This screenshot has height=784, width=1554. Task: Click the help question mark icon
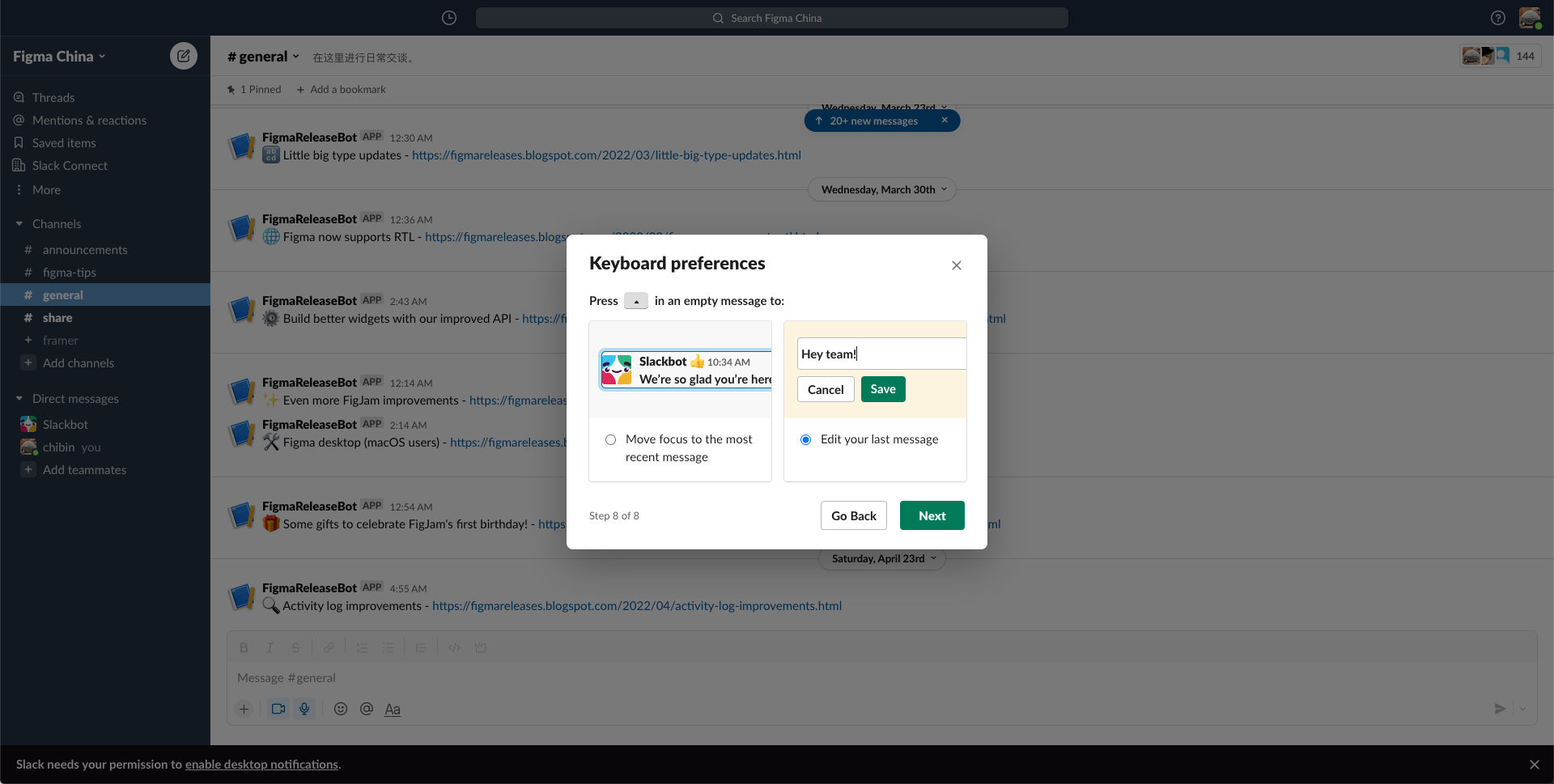[1498, 18]
